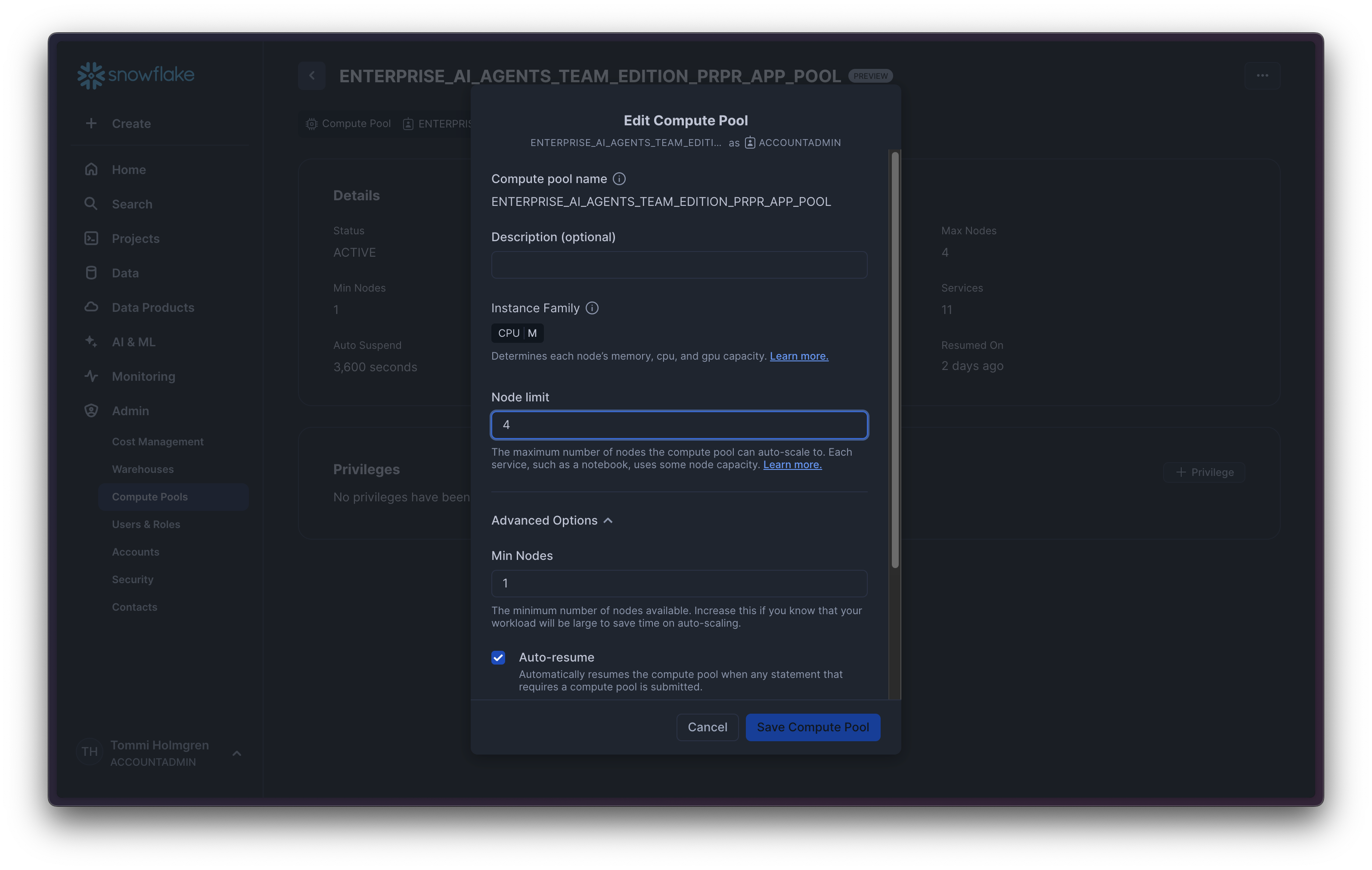The width and height of the screenshot is (1372, 870).
Task: Click the back arrow button
Action: point(312,75)
